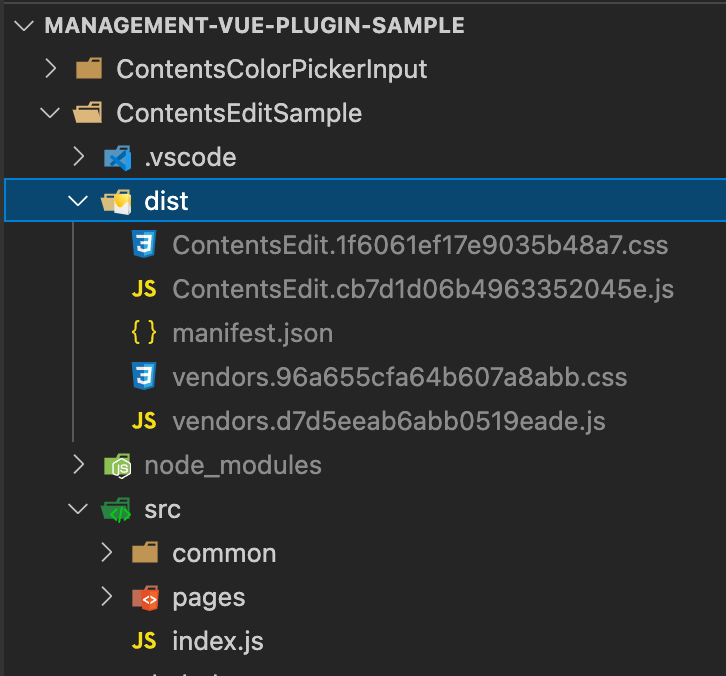Expand the ContentsColorPickerInput folder chevron
726x676 pixels.
(50, 69)
